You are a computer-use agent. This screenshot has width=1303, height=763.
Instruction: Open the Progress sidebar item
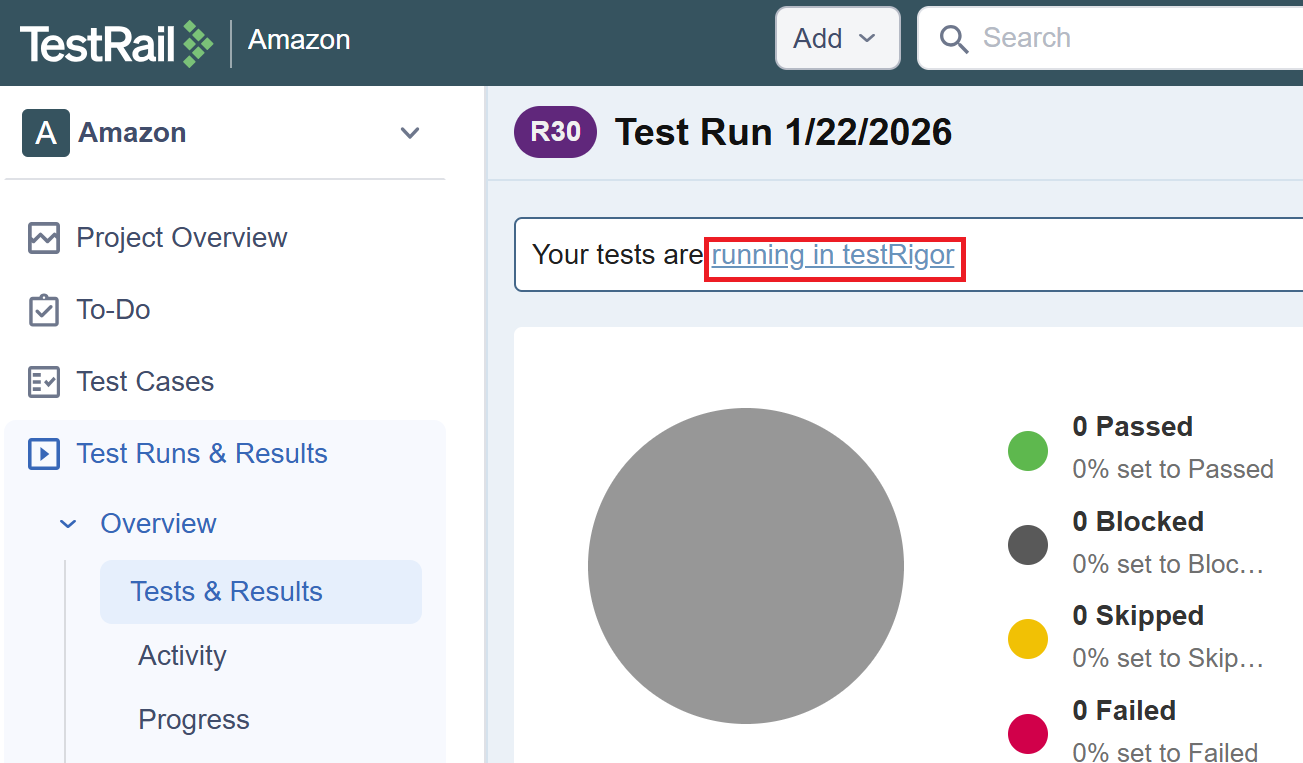(194, 720)
